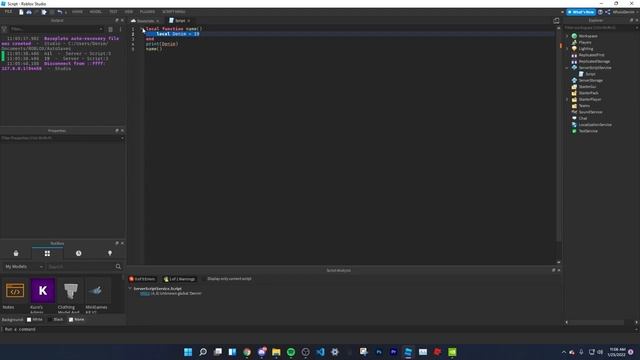Click the new file icon in quick toolbar
Screen dimensions: 640x360
(x=21, y=12)
